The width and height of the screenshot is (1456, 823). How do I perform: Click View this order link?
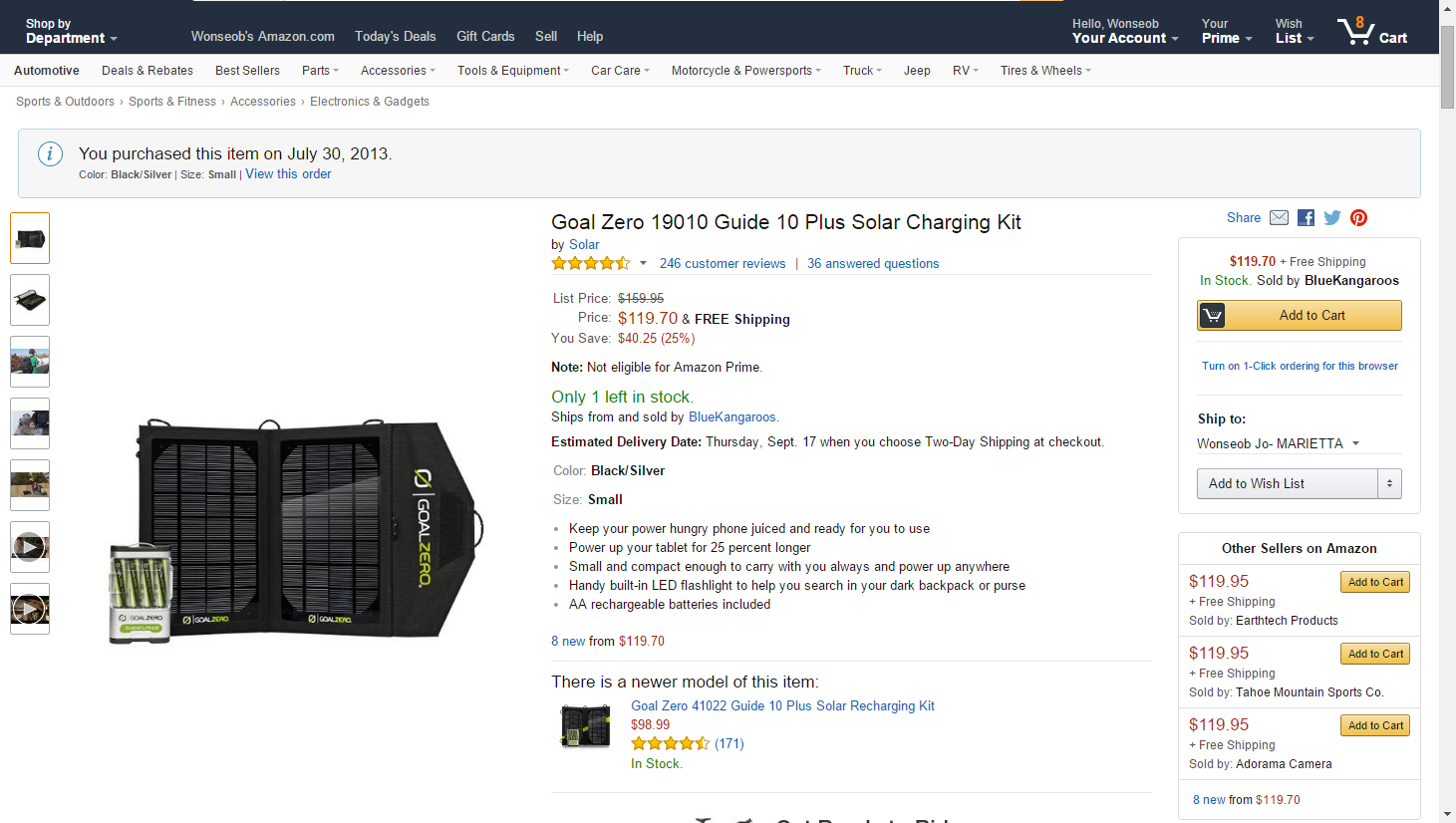click(x=288, y=174)
